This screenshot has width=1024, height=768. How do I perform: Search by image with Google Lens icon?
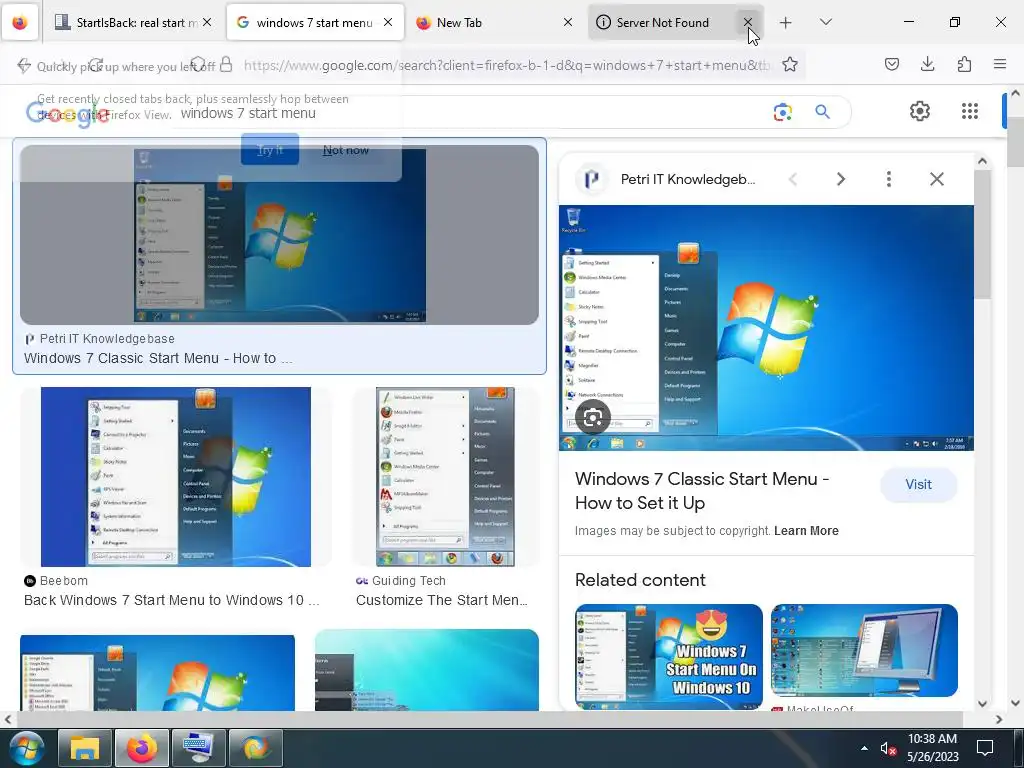pyautogui.click(x=782, y=112)
